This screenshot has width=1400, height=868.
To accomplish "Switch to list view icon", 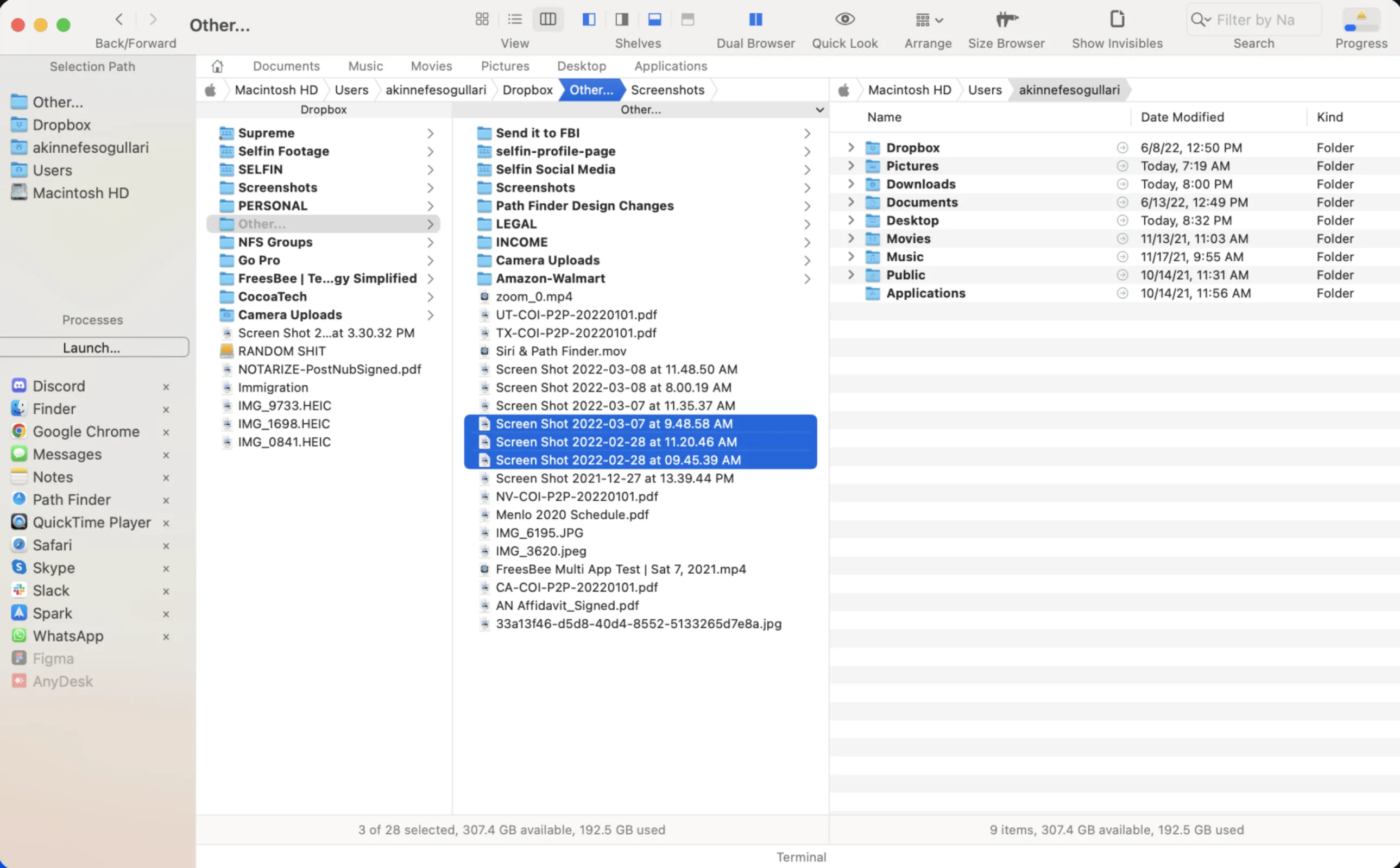I will 515,20.
